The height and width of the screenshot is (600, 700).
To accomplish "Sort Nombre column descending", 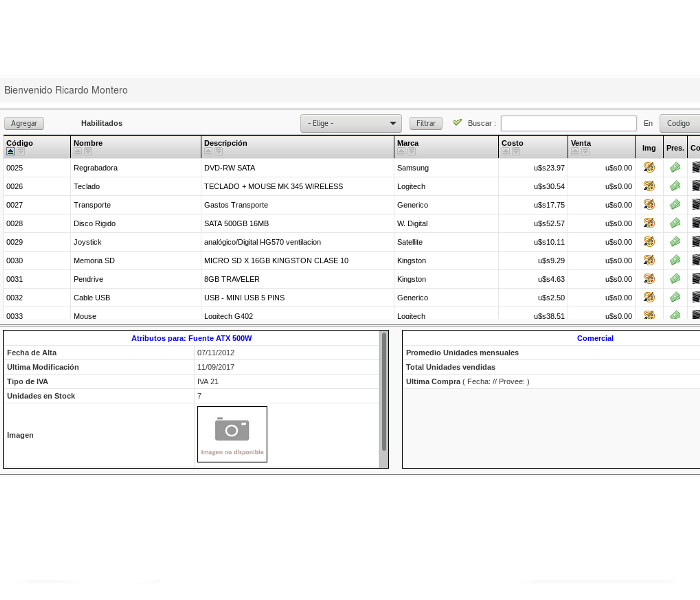I will (x=88, y=152).
